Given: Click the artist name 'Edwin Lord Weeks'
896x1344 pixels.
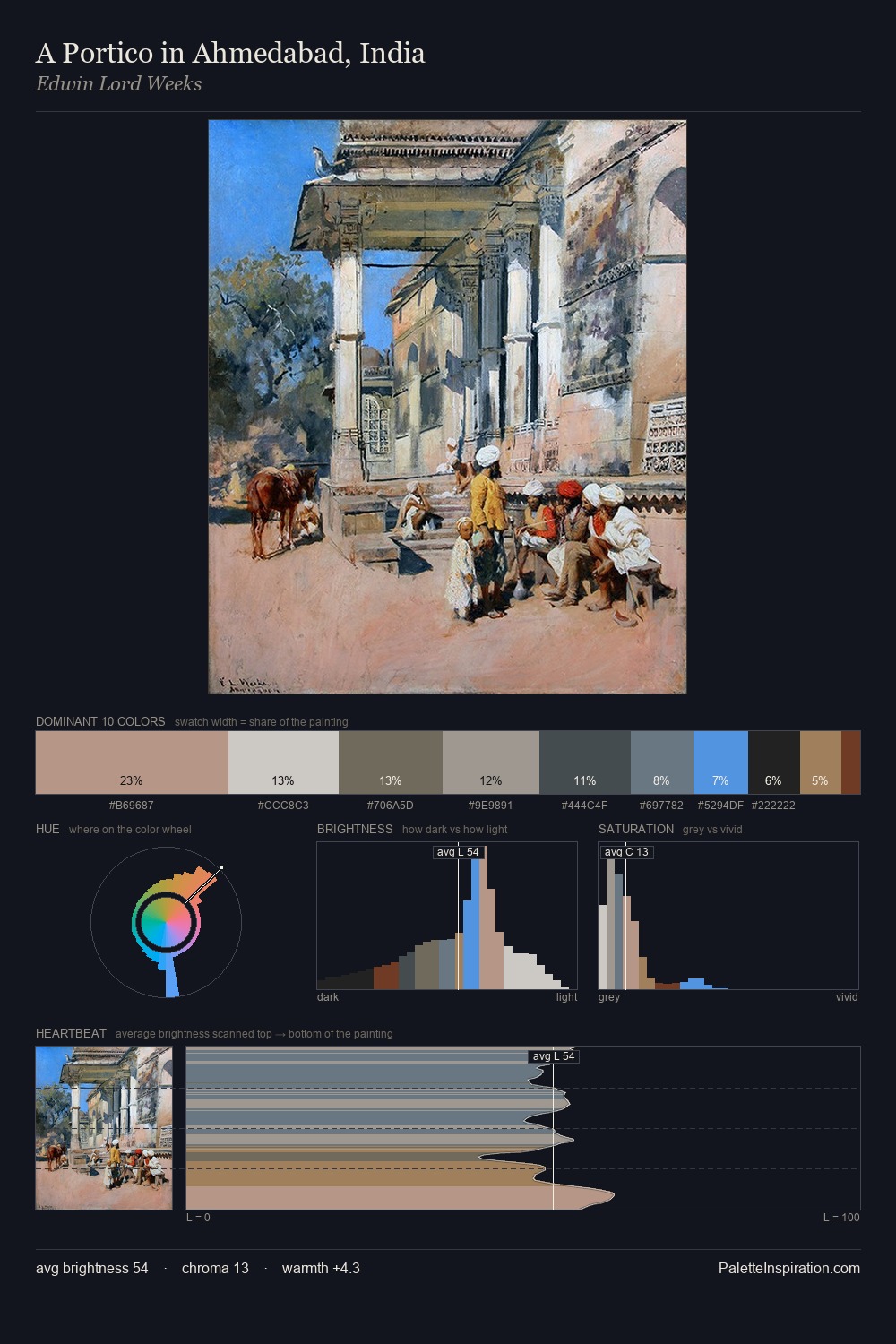Looking at the screenshot, I should point(118,83).
